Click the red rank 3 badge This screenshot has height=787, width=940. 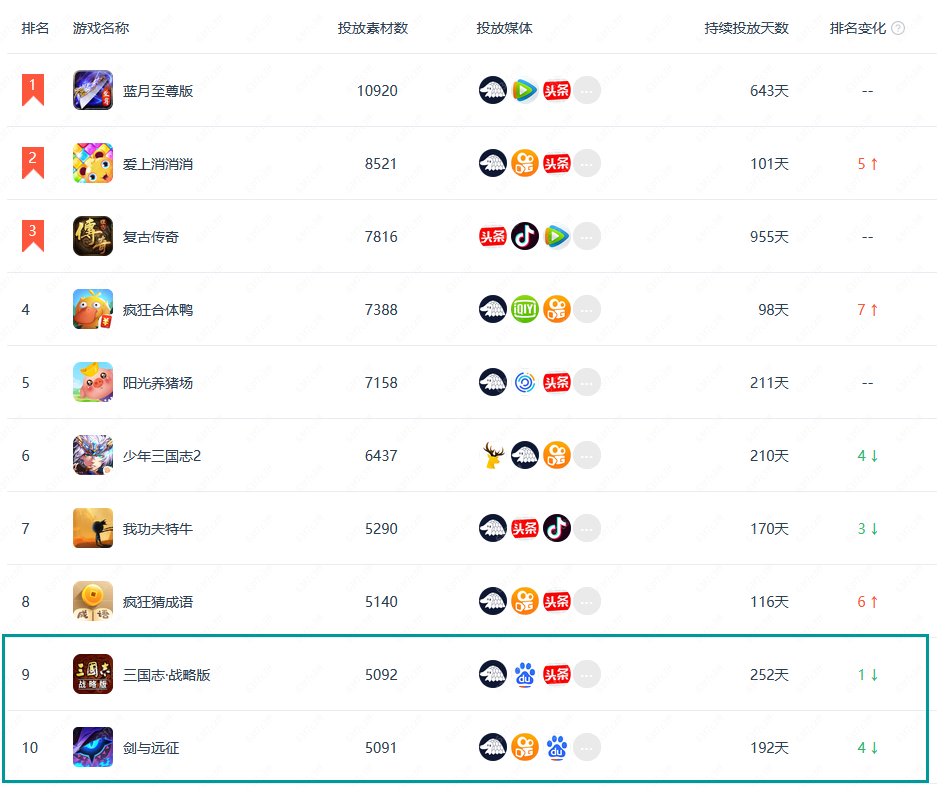[x=33, y=235]
